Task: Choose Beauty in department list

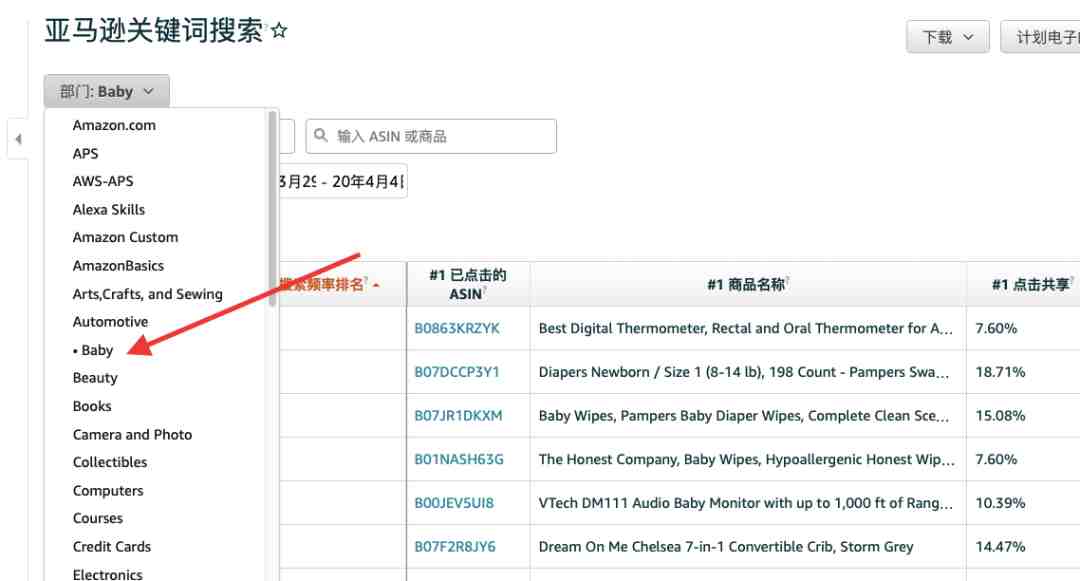Action: [x=95, y=378]
